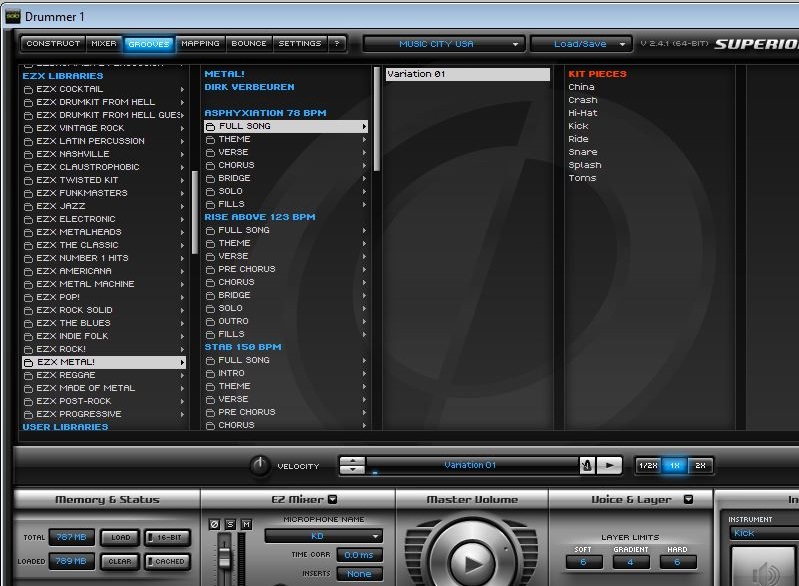Click the TIME CORR 0.0 ms field
This screenshot has height=586, width=799.
click(x=359, y=555)
